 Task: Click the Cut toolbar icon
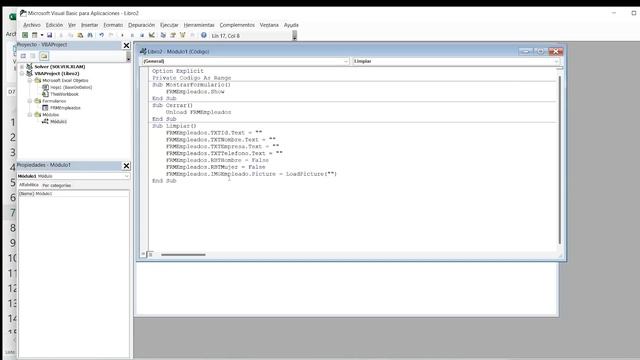[x=61, y=36]
